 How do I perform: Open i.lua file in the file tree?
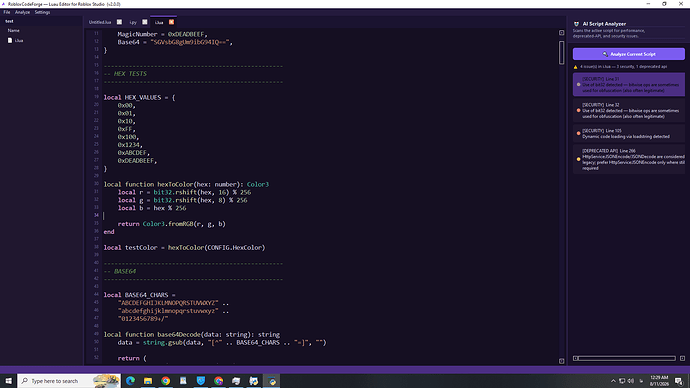[x=19, y=40]
